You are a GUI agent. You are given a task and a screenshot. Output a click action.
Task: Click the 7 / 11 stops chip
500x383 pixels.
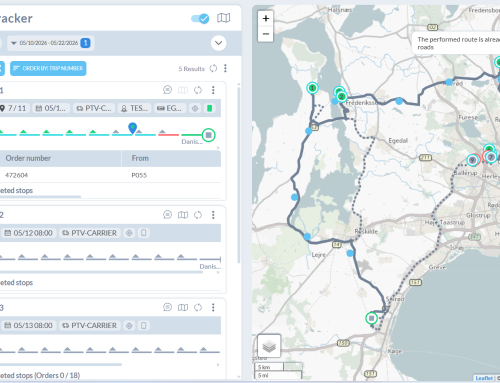point(13,108)
